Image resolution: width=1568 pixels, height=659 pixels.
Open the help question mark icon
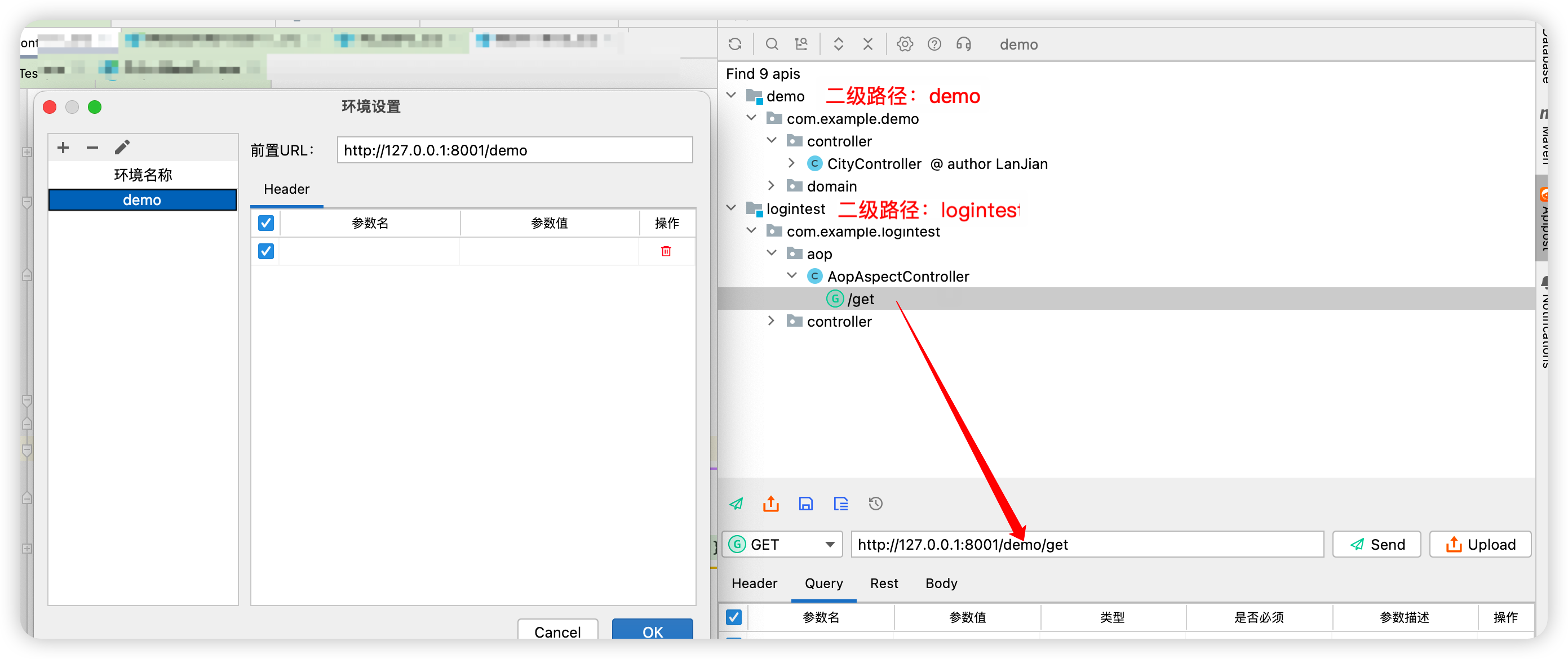tap(934, 44)
